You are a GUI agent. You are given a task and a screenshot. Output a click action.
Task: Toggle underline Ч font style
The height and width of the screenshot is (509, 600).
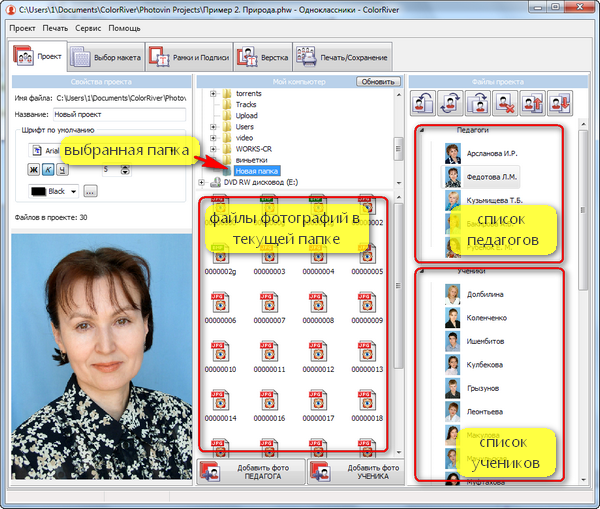click(62, 170)
